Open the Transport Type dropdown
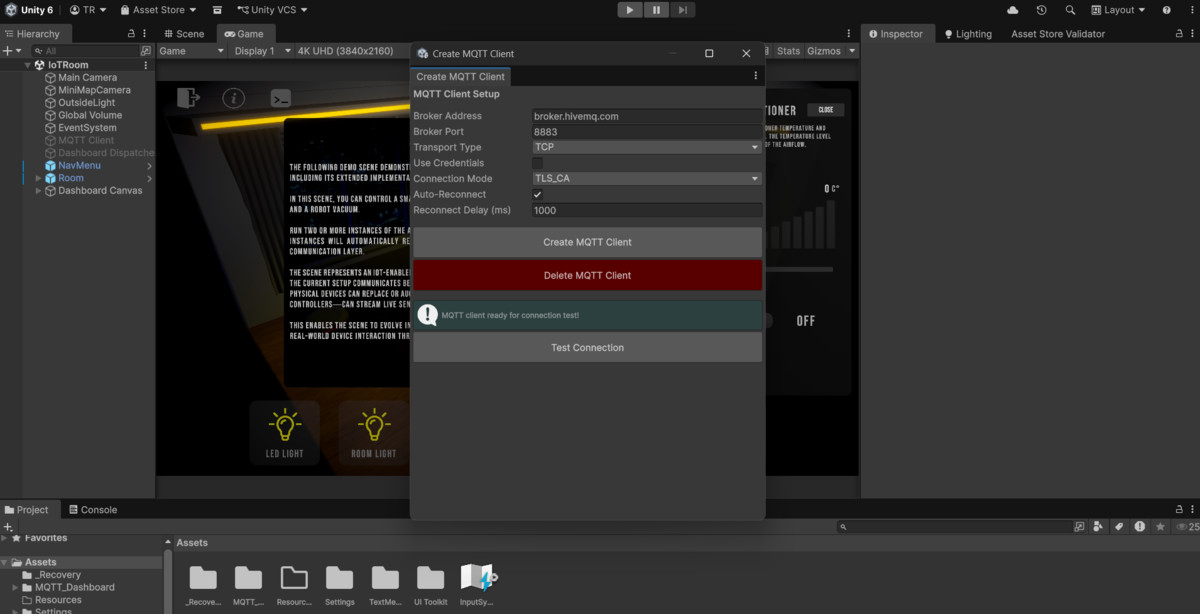This screenshot has height=614, width=1200. [x=646, y=147]
